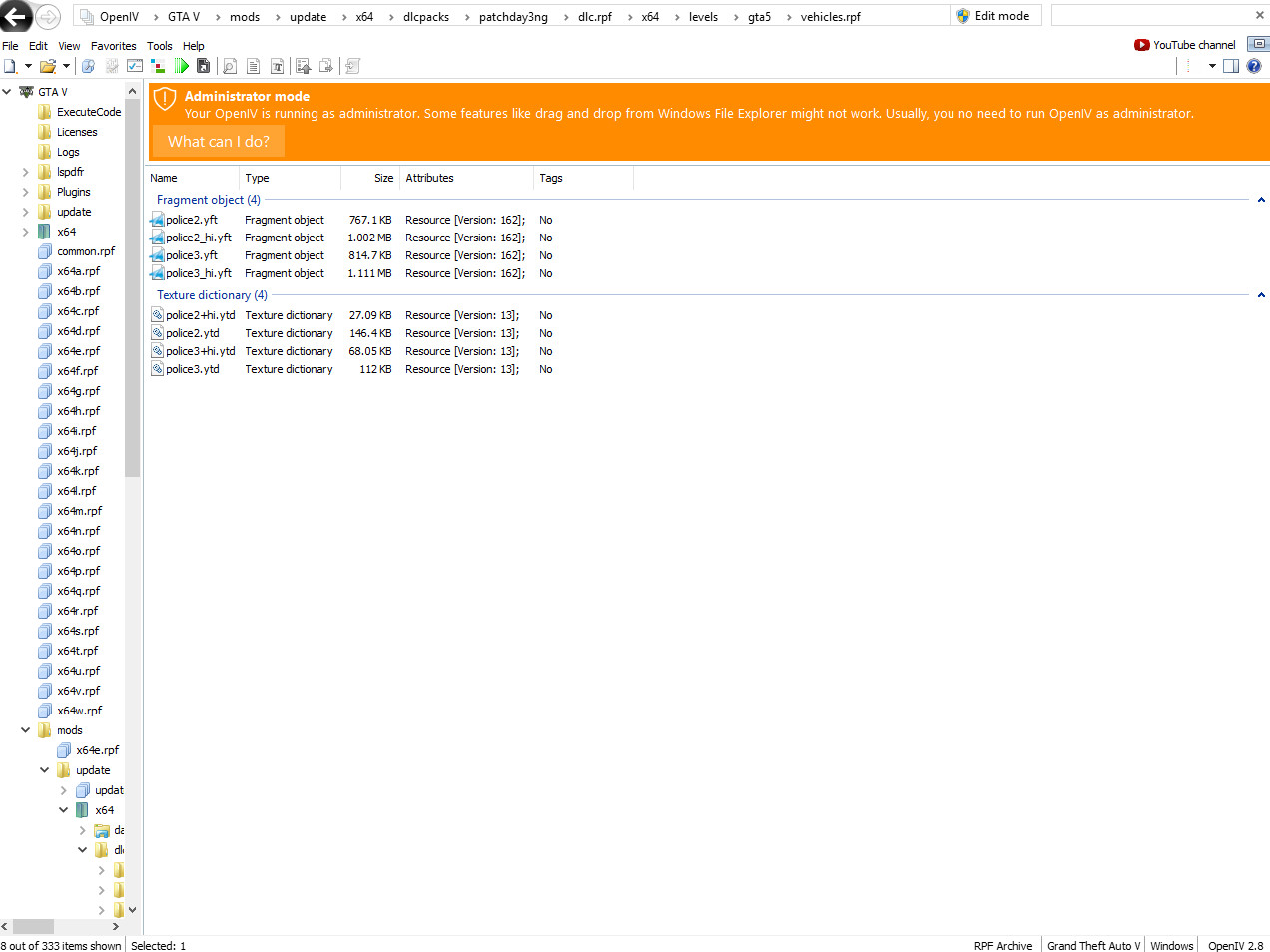Click the last greyed-out toolbar icon
Screen dimensions: 1270x952
coord(351,66)
